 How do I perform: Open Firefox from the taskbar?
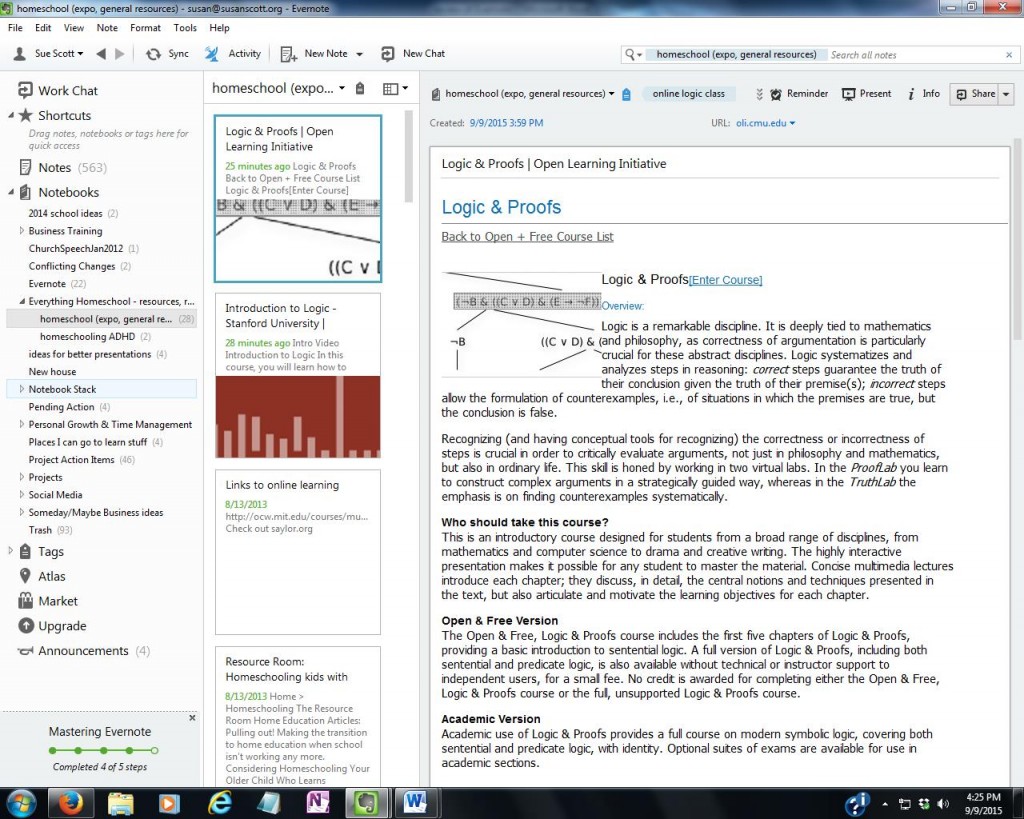pos(69,803)
